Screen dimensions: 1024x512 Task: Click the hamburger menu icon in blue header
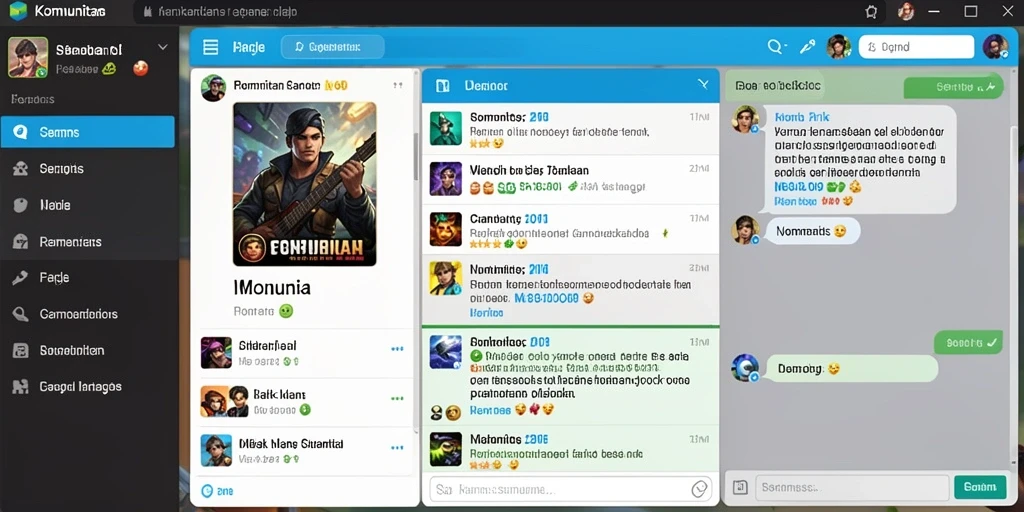[x=210, y=47]
